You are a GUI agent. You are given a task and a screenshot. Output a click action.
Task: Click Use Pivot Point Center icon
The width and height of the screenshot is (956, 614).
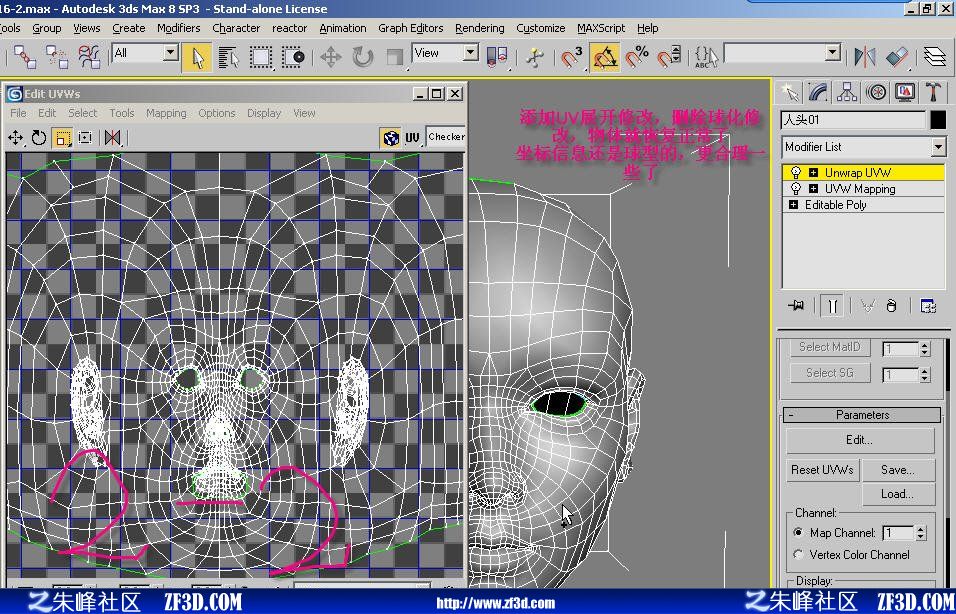coord(497,58)
